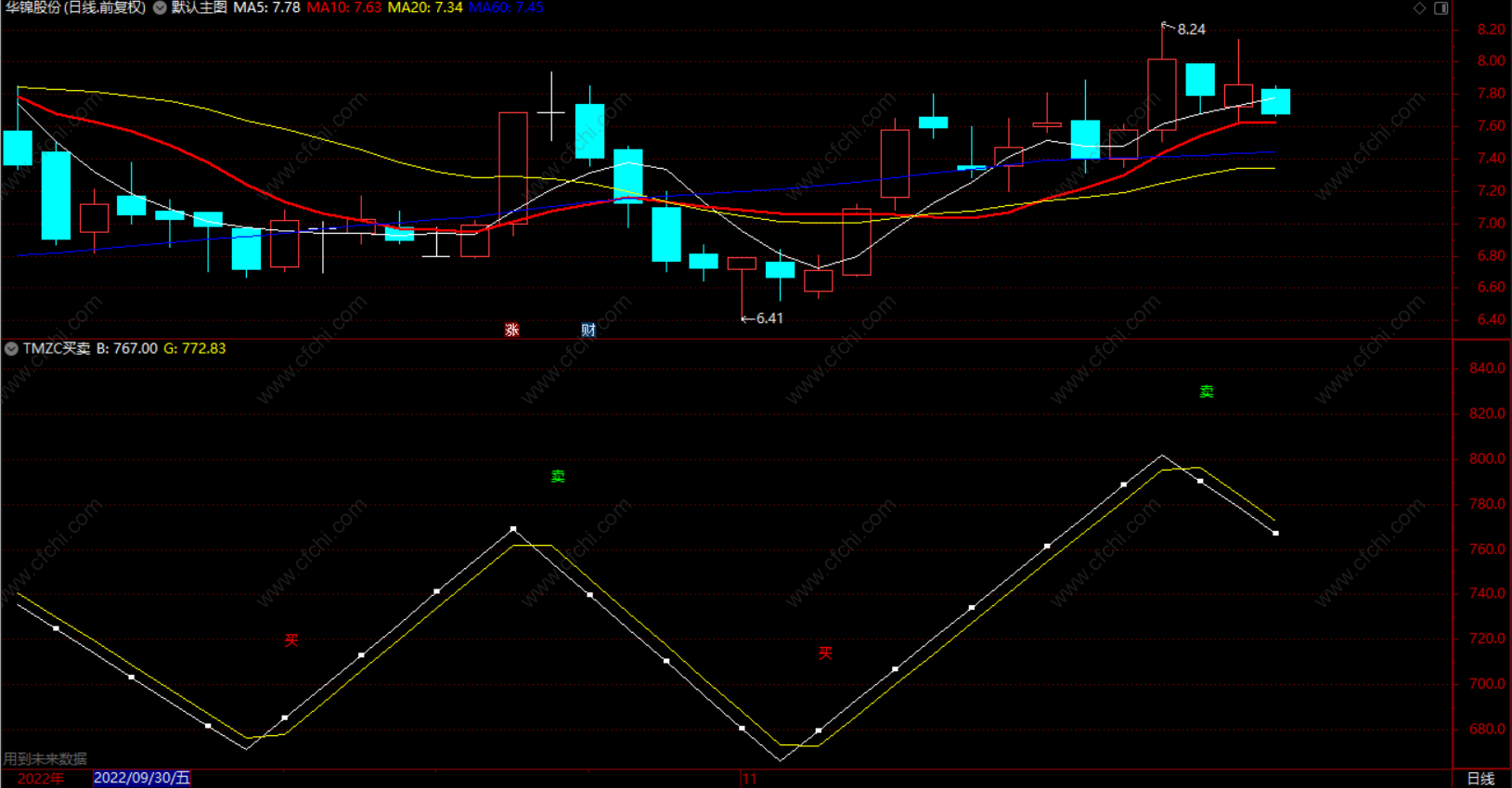
Task: Click first green 卖 signal in middle
Action: pyautogui.click(x=558, y=476)
